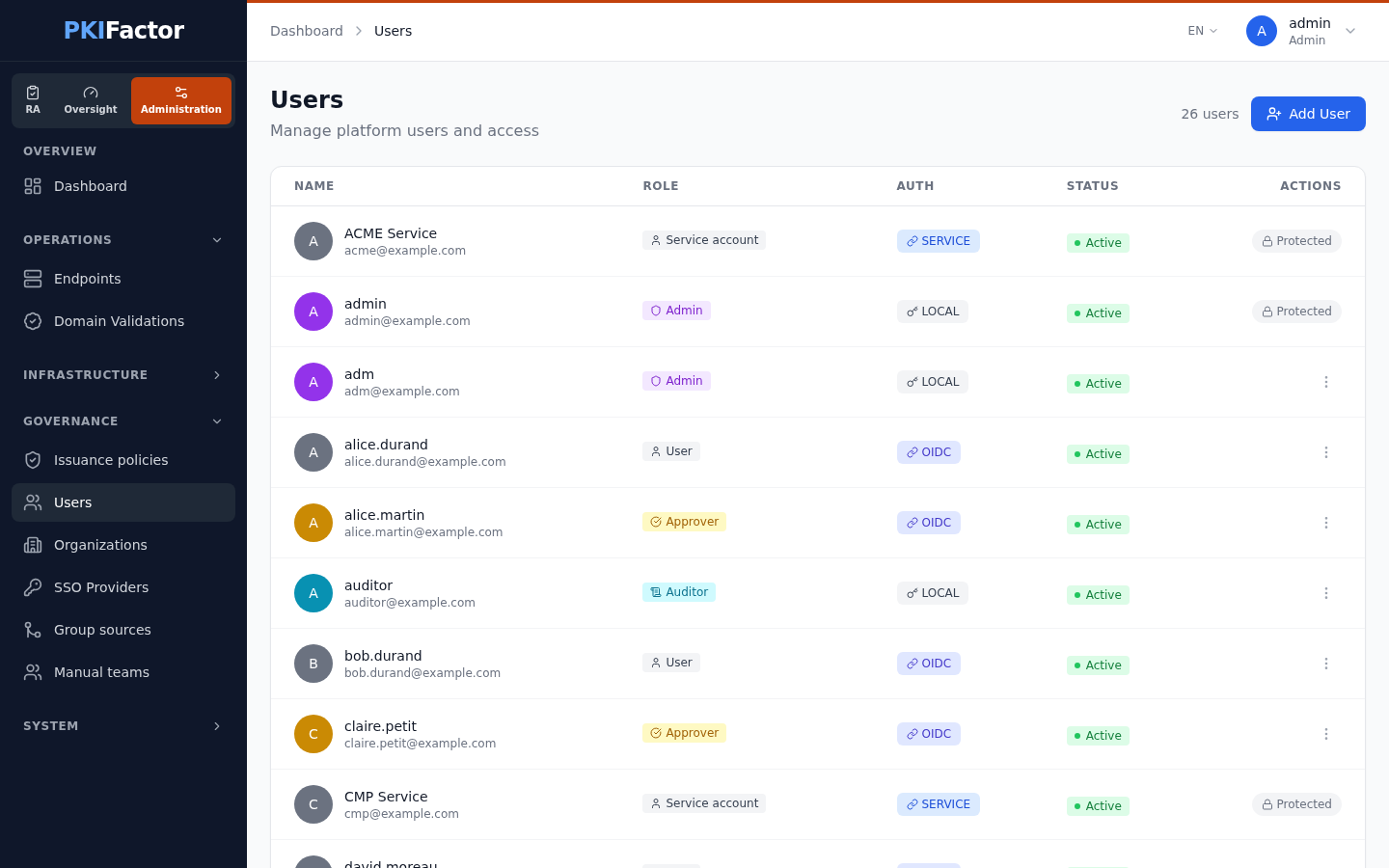Screen dimensions: 1389x868
Task: Click the admin user's purple avatar
Action: (x=313, y=312)
